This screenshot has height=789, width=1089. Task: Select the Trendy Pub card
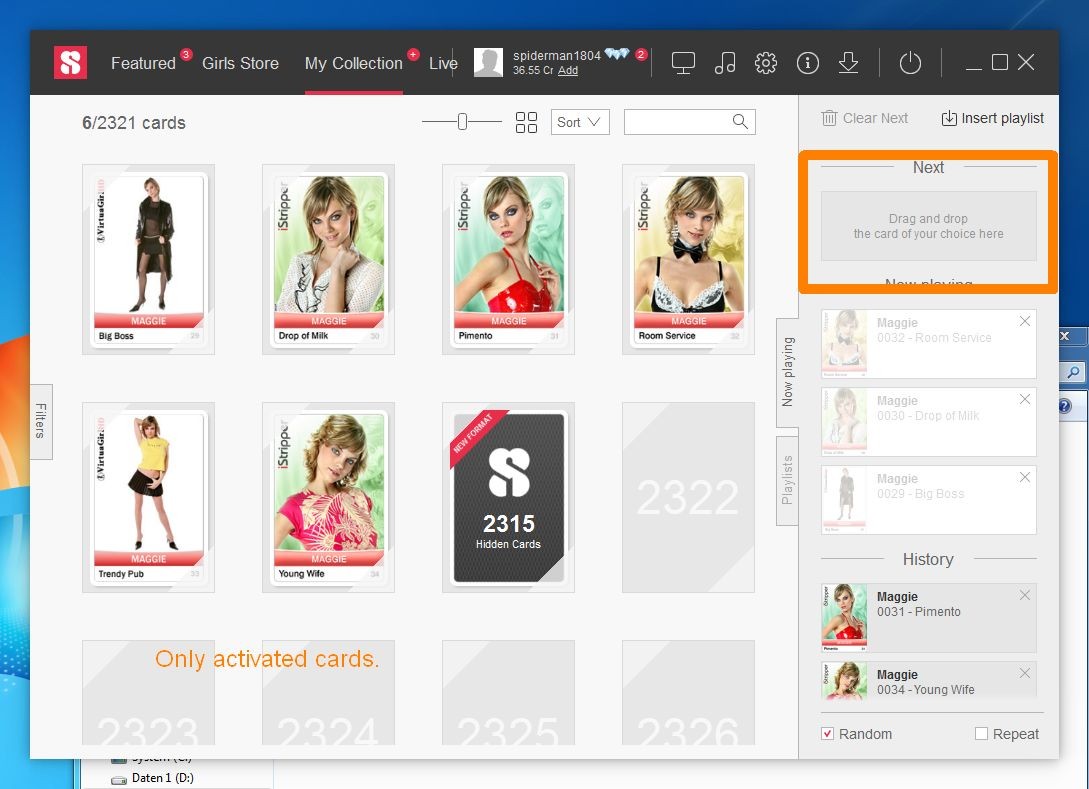(x=149, y=497)
